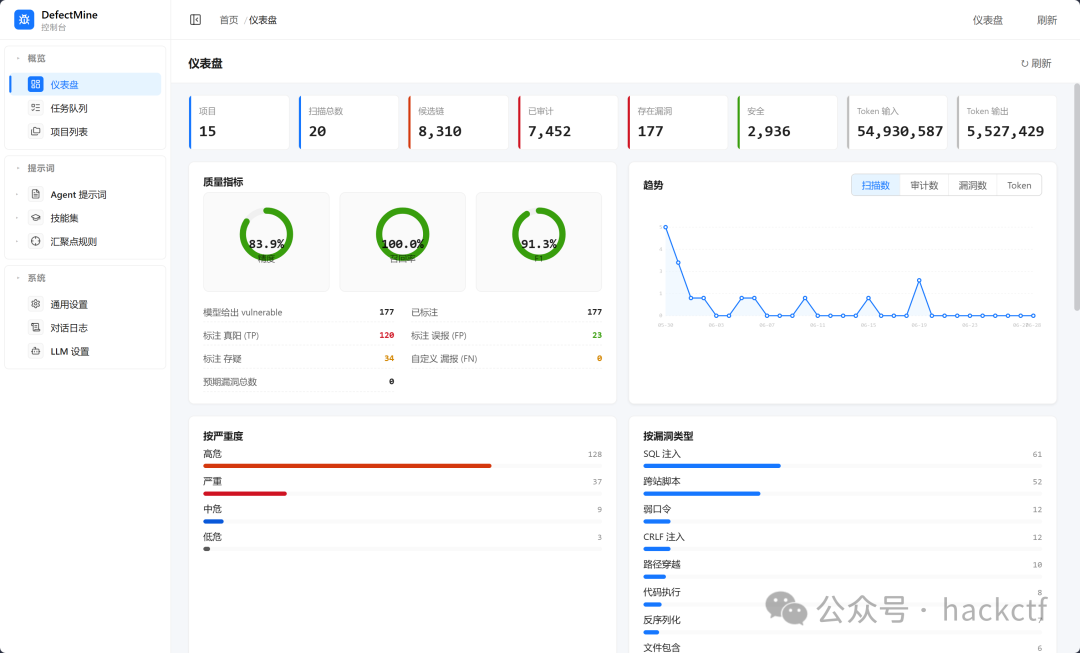Expand the 技能集 submenu arrow
Image resolution: width=1080 pixels, height=653 pixels.
[x=17, y=218]
